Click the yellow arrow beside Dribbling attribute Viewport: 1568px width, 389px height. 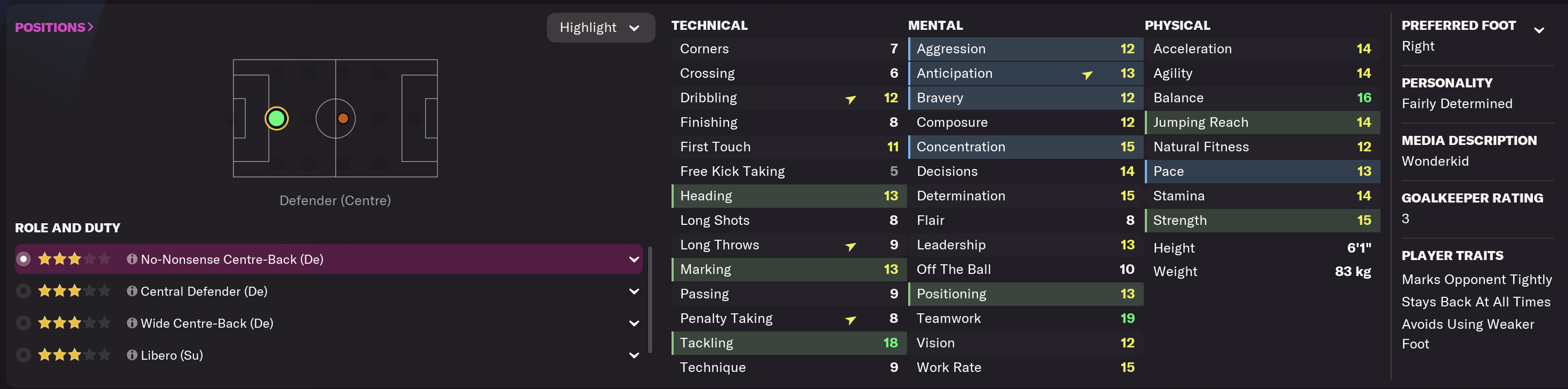pyautogui.click(x=850, y=99)
